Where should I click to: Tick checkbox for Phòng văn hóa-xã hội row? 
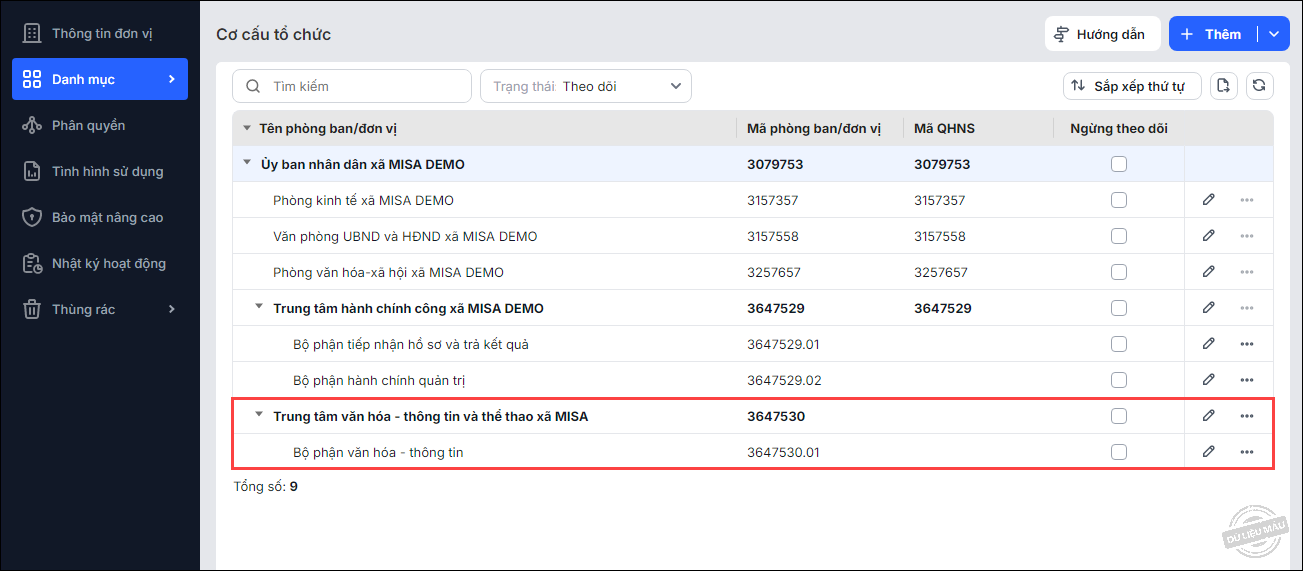pos(1119,272)
